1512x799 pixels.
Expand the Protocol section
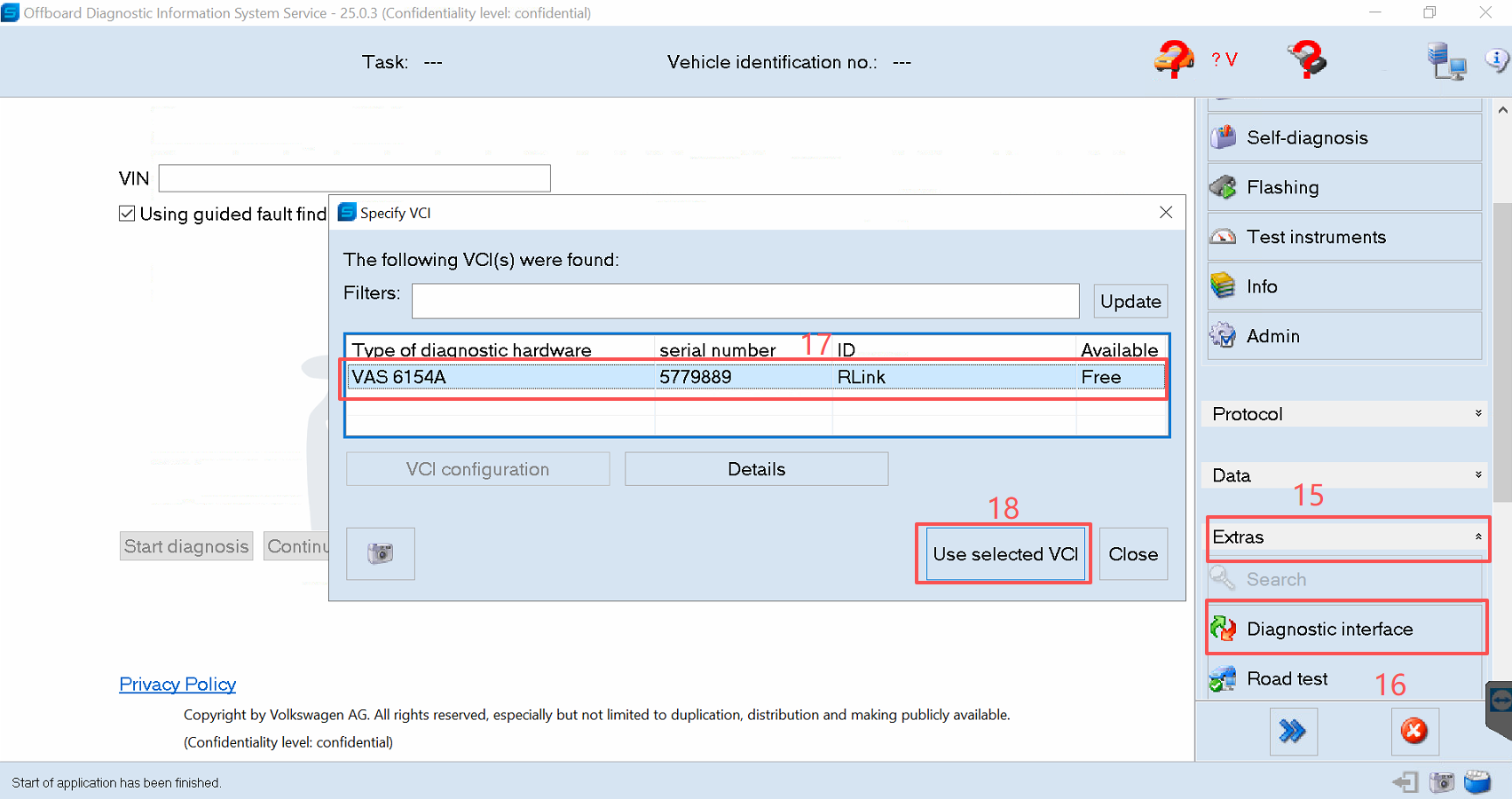pyautogui.click(x=1345, y=414)
